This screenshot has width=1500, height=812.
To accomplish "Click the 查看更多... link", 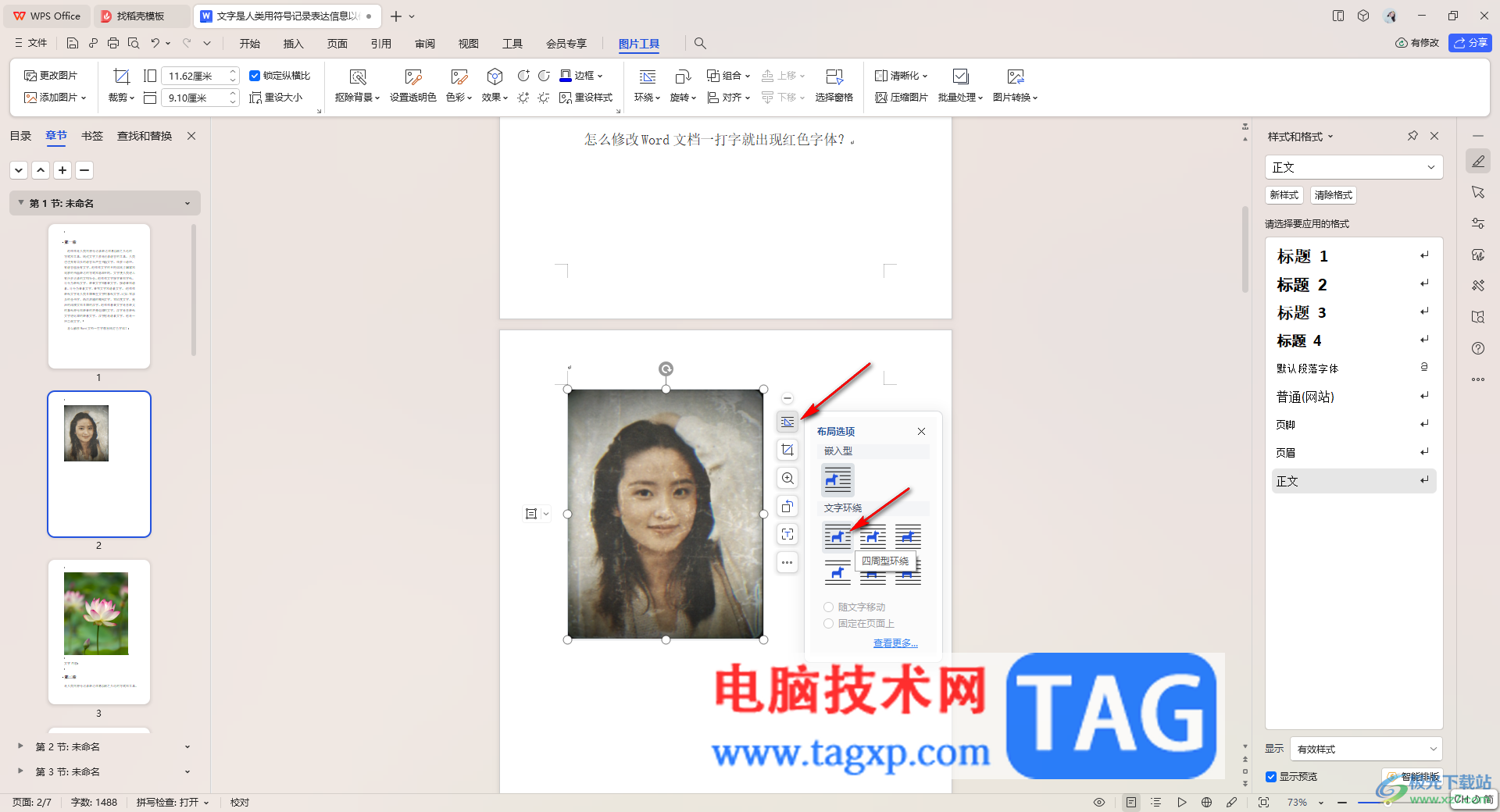I will tap(895, 643).
